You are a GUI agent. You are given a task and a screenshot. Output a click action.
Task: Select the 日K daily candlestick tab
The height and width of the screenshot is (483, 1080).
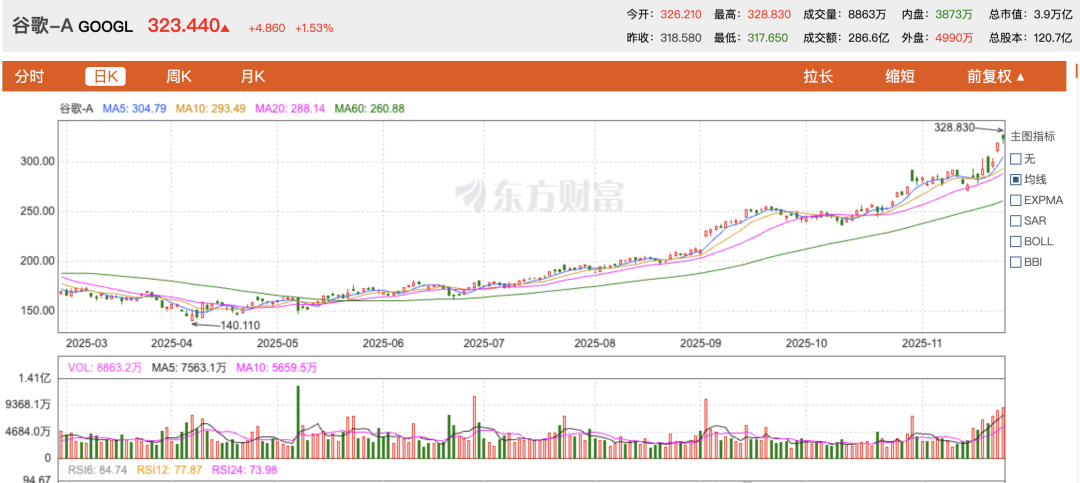[105, 76]
